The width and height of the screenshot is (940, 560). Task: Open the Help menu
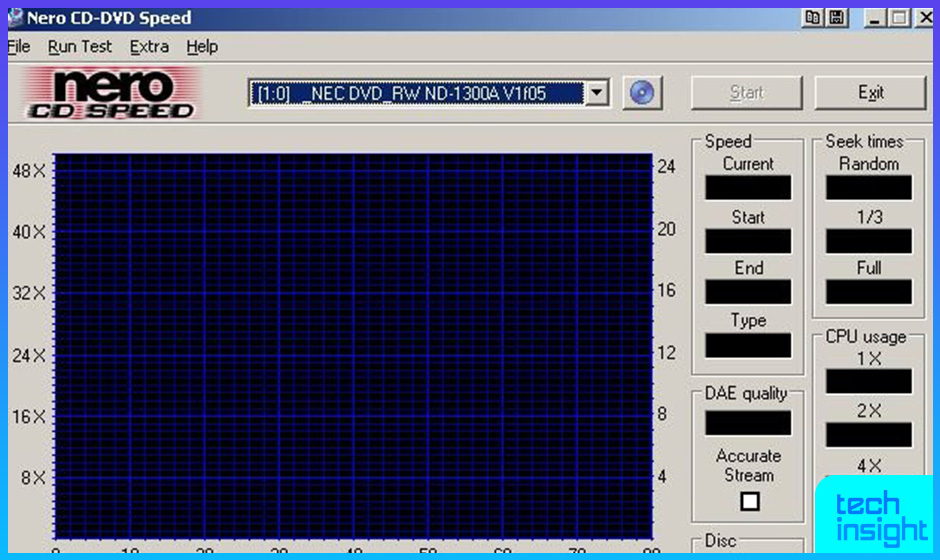click(x=202, y=47)
